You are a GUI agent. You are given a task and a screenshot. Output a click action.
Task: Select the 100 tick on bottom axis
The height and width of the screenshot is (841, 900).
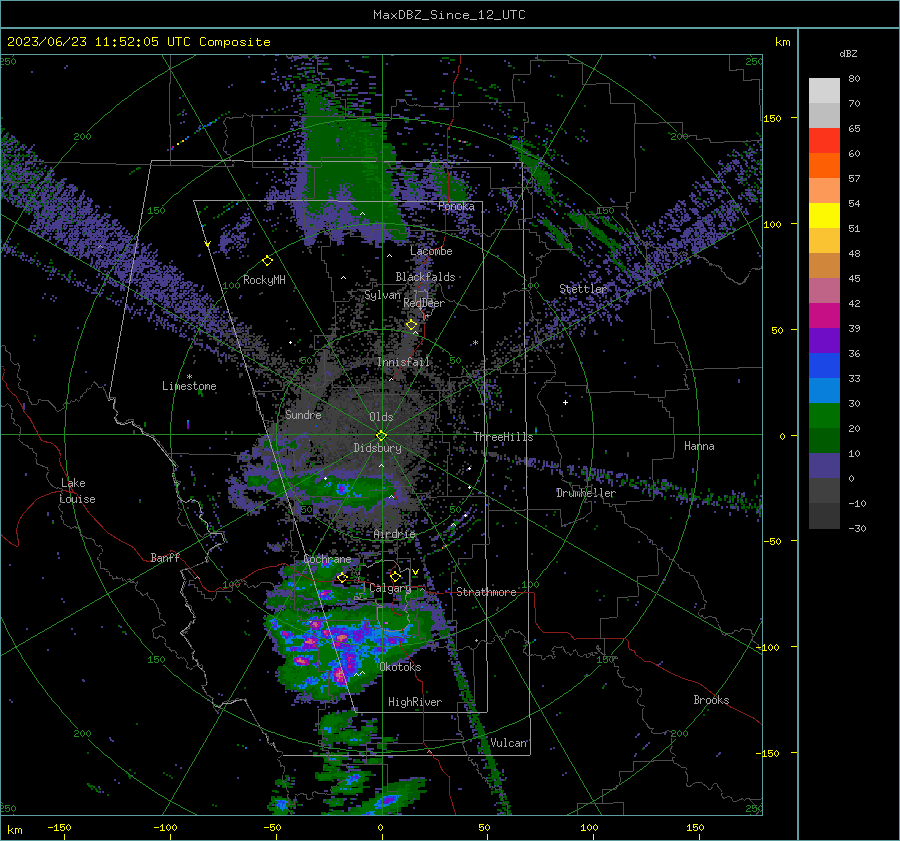click(589, 827)
